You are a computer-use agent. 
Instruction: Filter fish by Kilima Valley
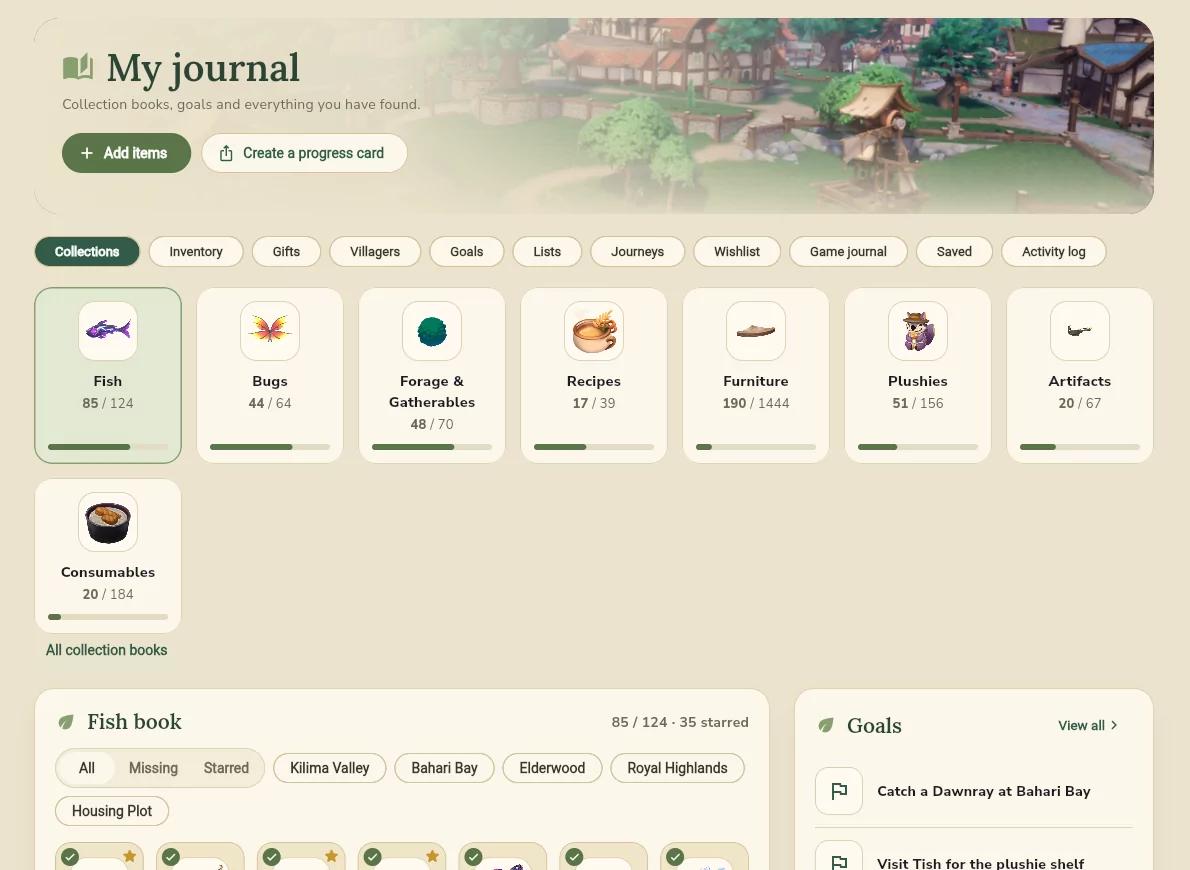point(329,768)
